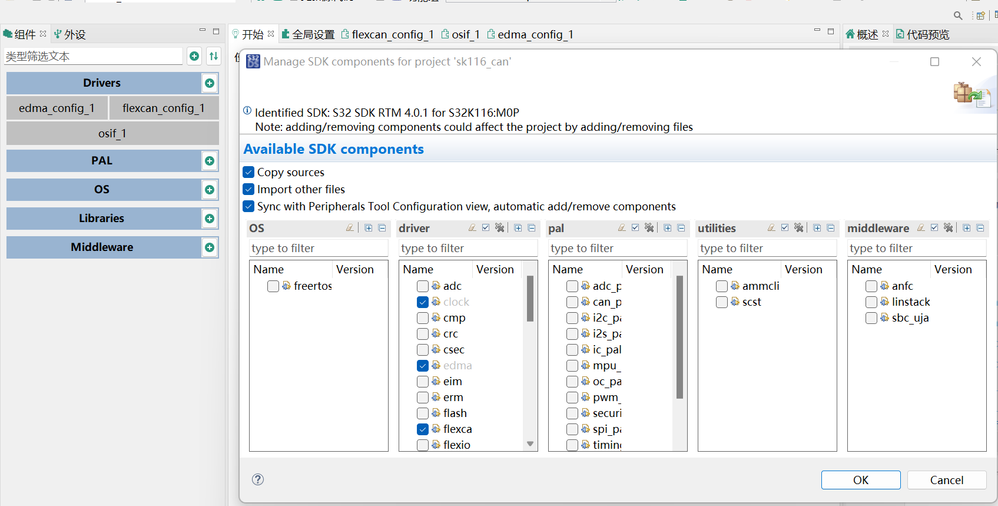Click green add button beside component filter field

194,56
